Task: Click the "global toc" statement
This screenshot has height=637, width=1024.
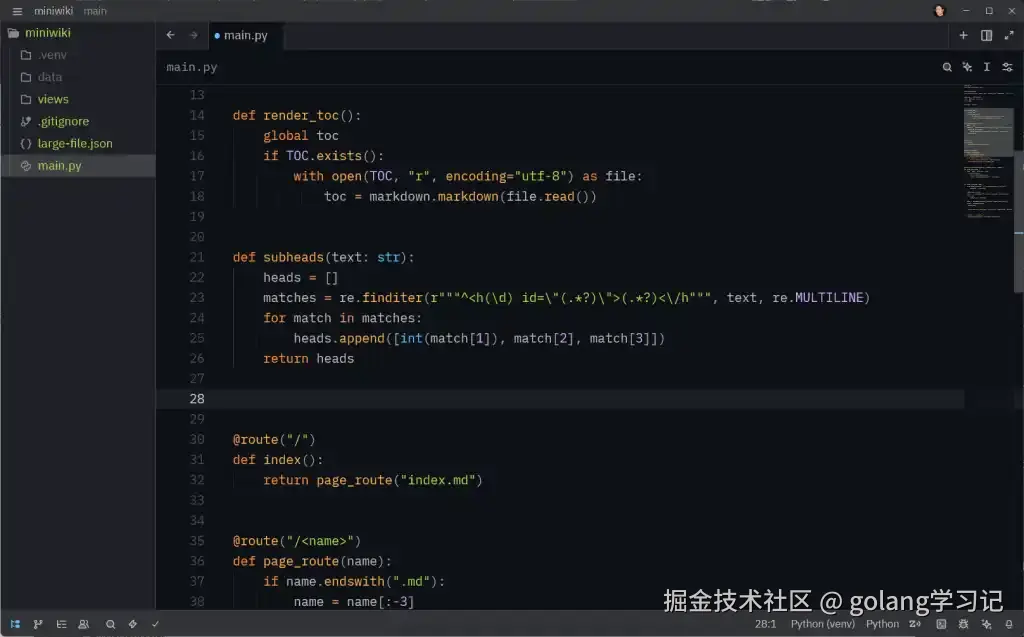Action: (x=300, y=136)
